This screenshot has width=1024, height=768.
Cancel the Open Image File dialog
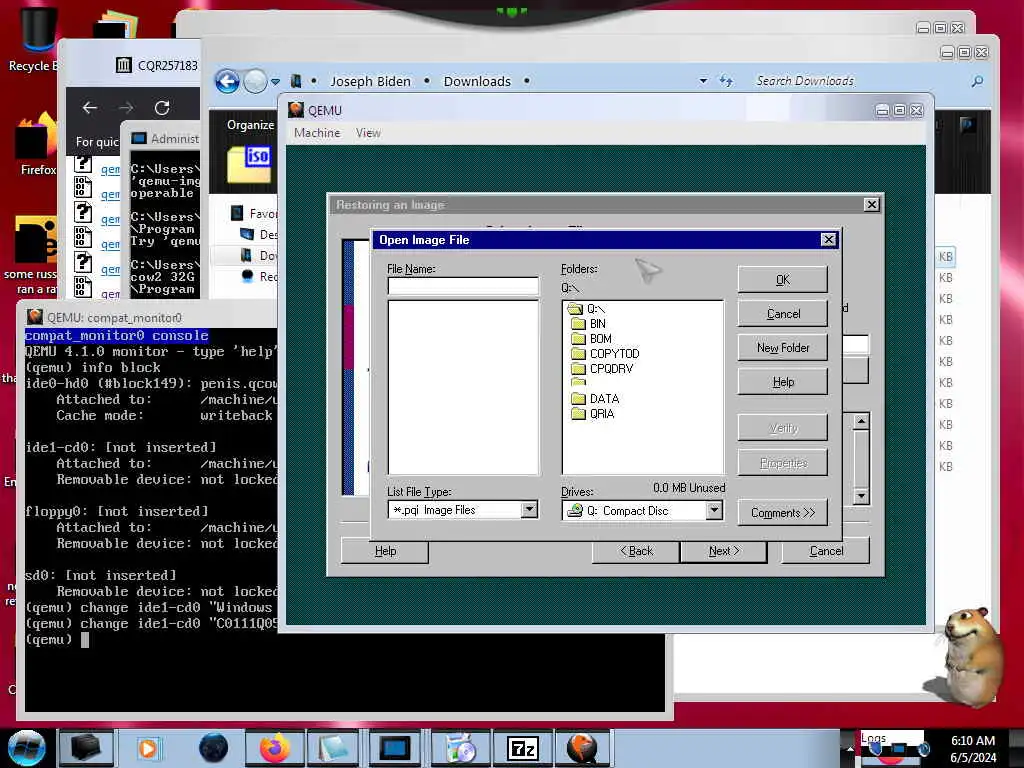point(782,313)
